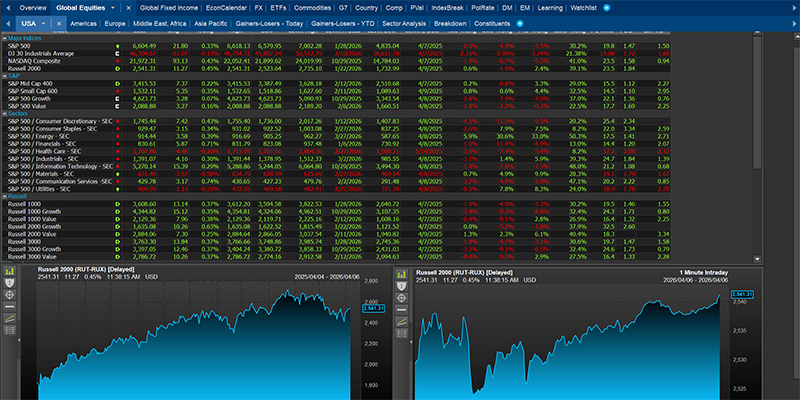
Task: Activate crosshair tool on intraday chart
Action: point(402,298)
